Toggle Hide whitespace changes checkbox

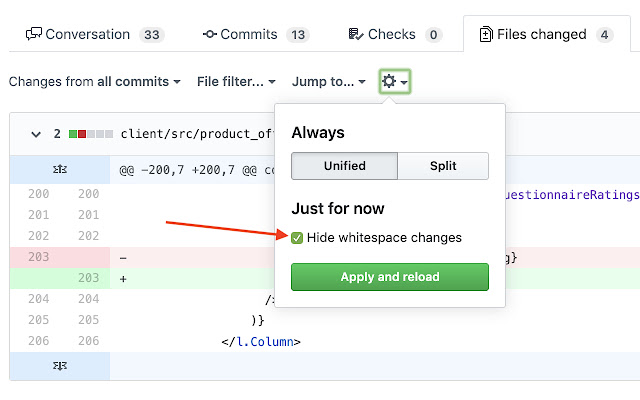[297, 238]
